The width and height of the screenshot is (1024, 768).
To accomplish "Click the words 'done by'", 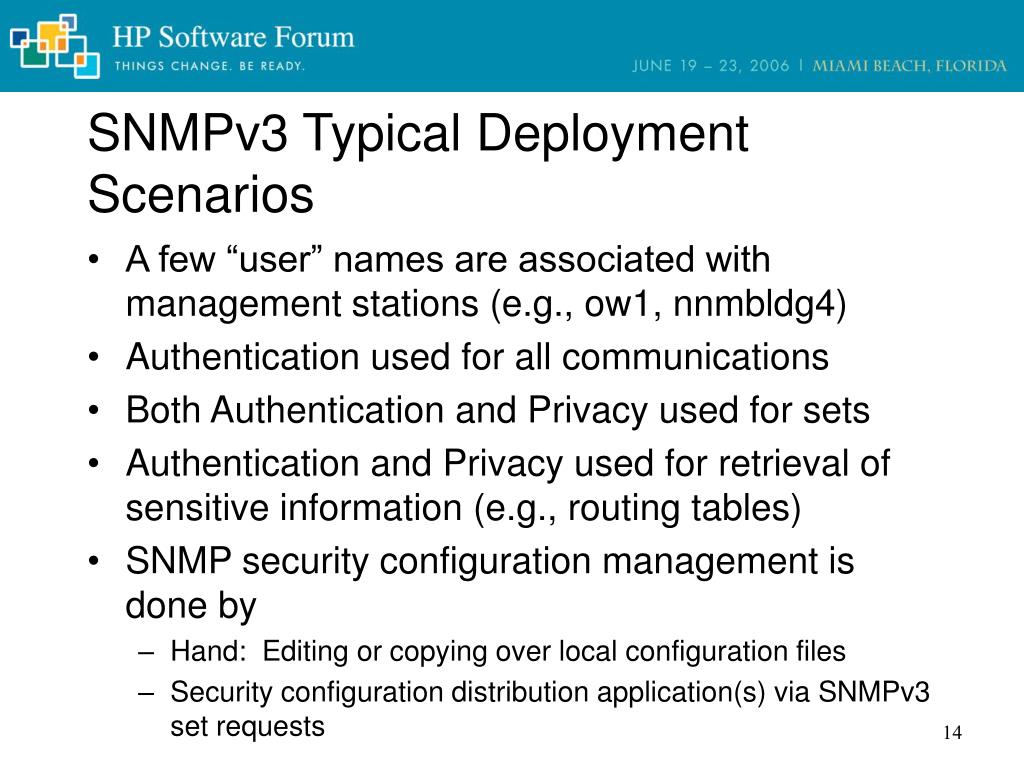I will pyautogui.click(x=191, y=606).
